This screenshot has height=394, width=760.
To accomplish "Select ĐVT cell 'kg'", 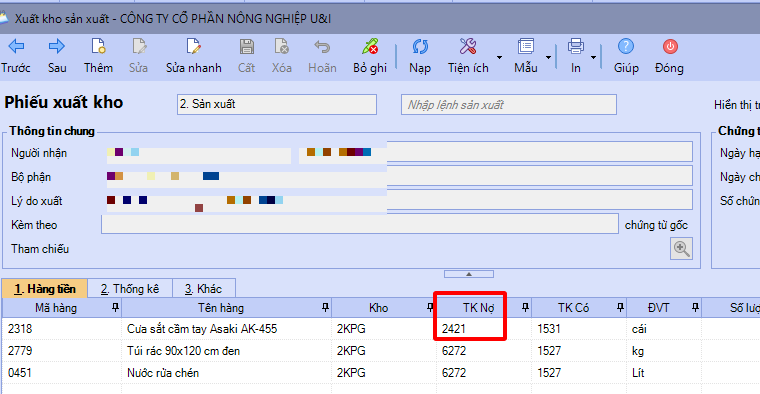I will coord(664,350).
